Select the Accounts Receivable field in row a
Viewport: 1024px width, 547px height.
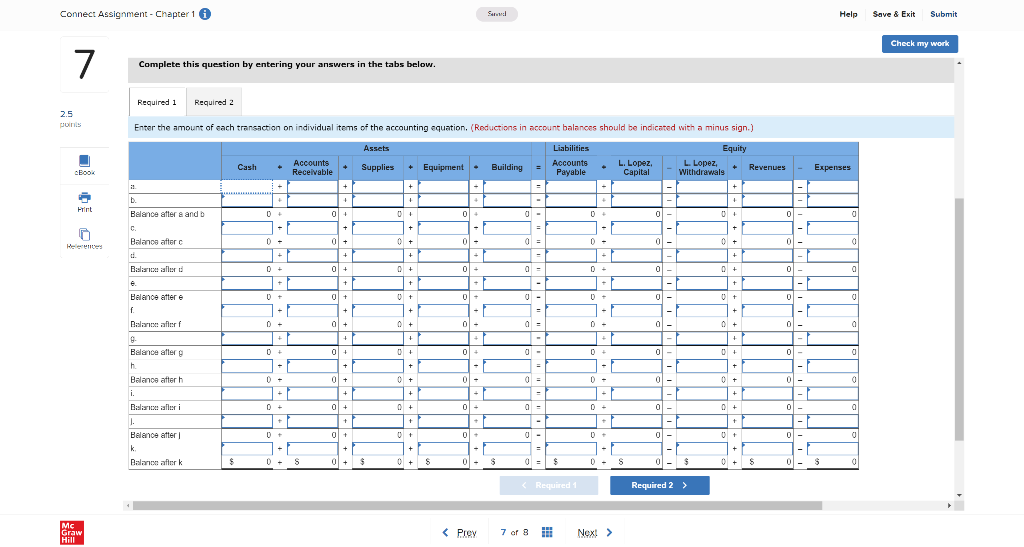tap(312, 187)
